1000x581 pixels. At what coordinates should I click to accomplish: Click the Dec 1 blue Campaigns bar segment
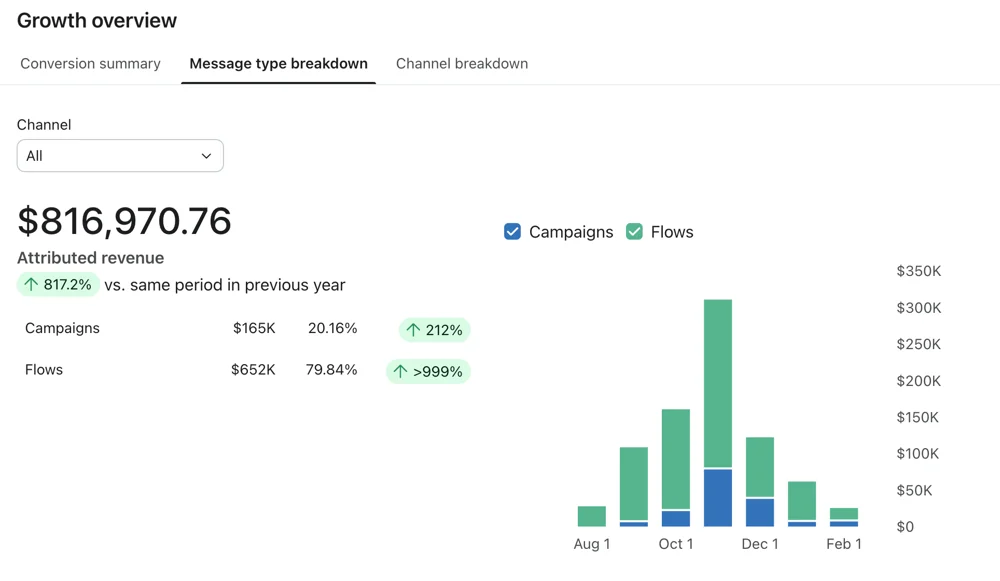pyautogui.click(x=760, y=513)
